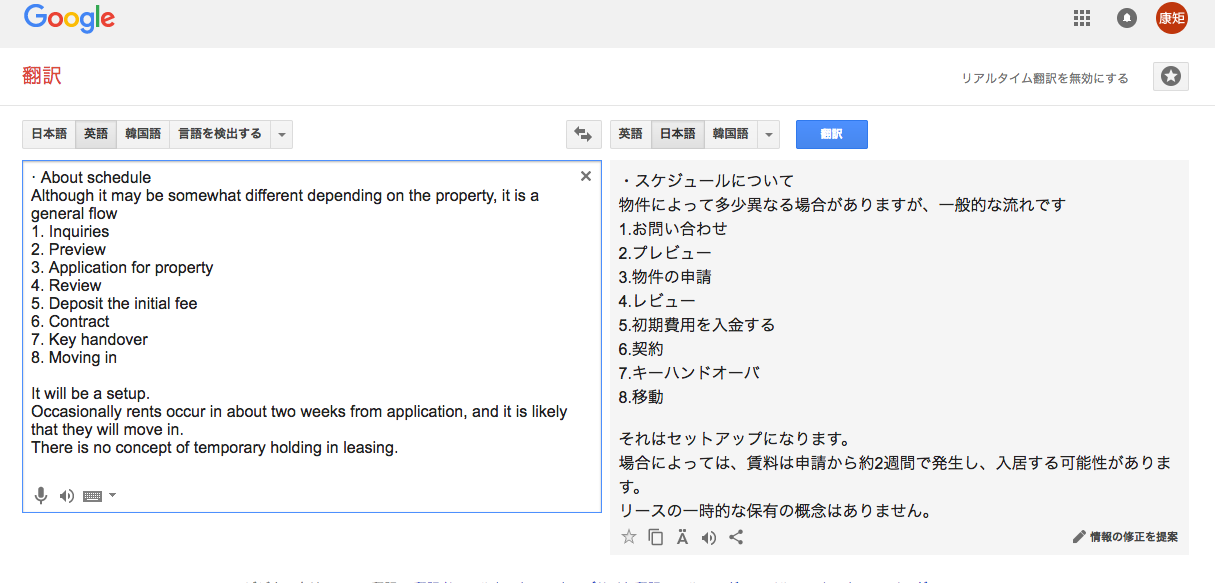The width and height of the screenshot is (1215, 583).
Task: Click the red 翻訳 page title
Action: [42, 77]
